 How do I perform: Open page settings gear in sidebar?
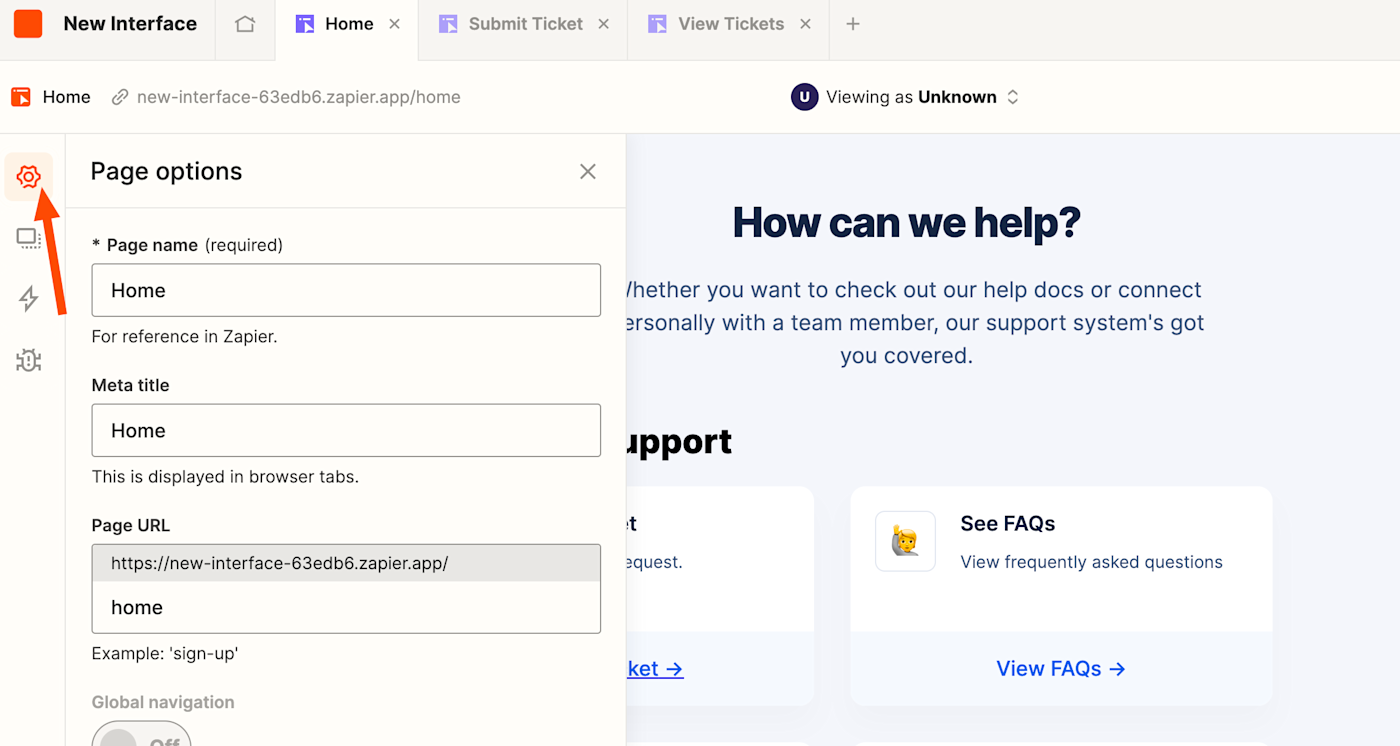tap(29, 177)
